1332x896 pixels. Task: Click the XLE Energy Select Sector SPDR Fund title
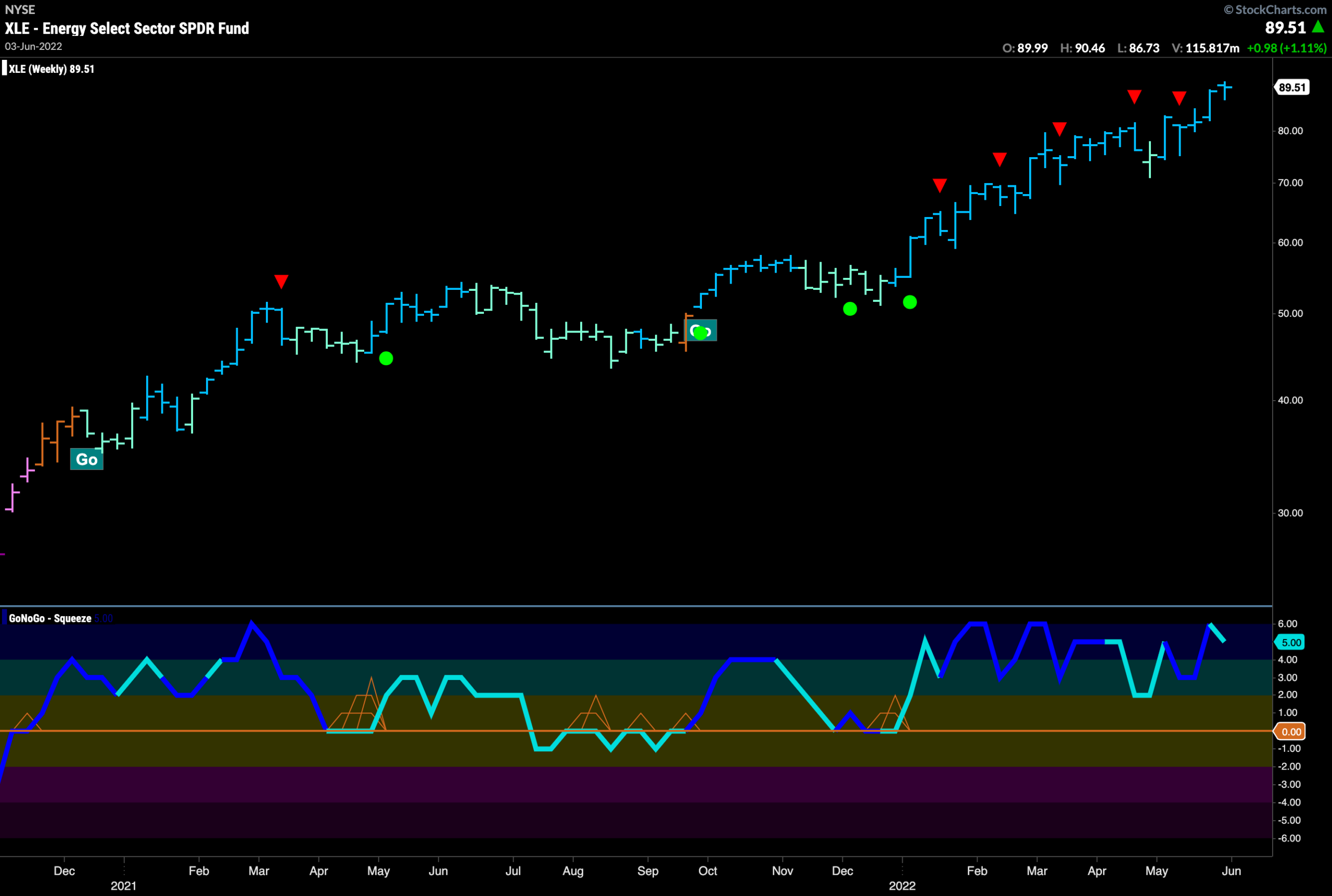pos(127,29)
